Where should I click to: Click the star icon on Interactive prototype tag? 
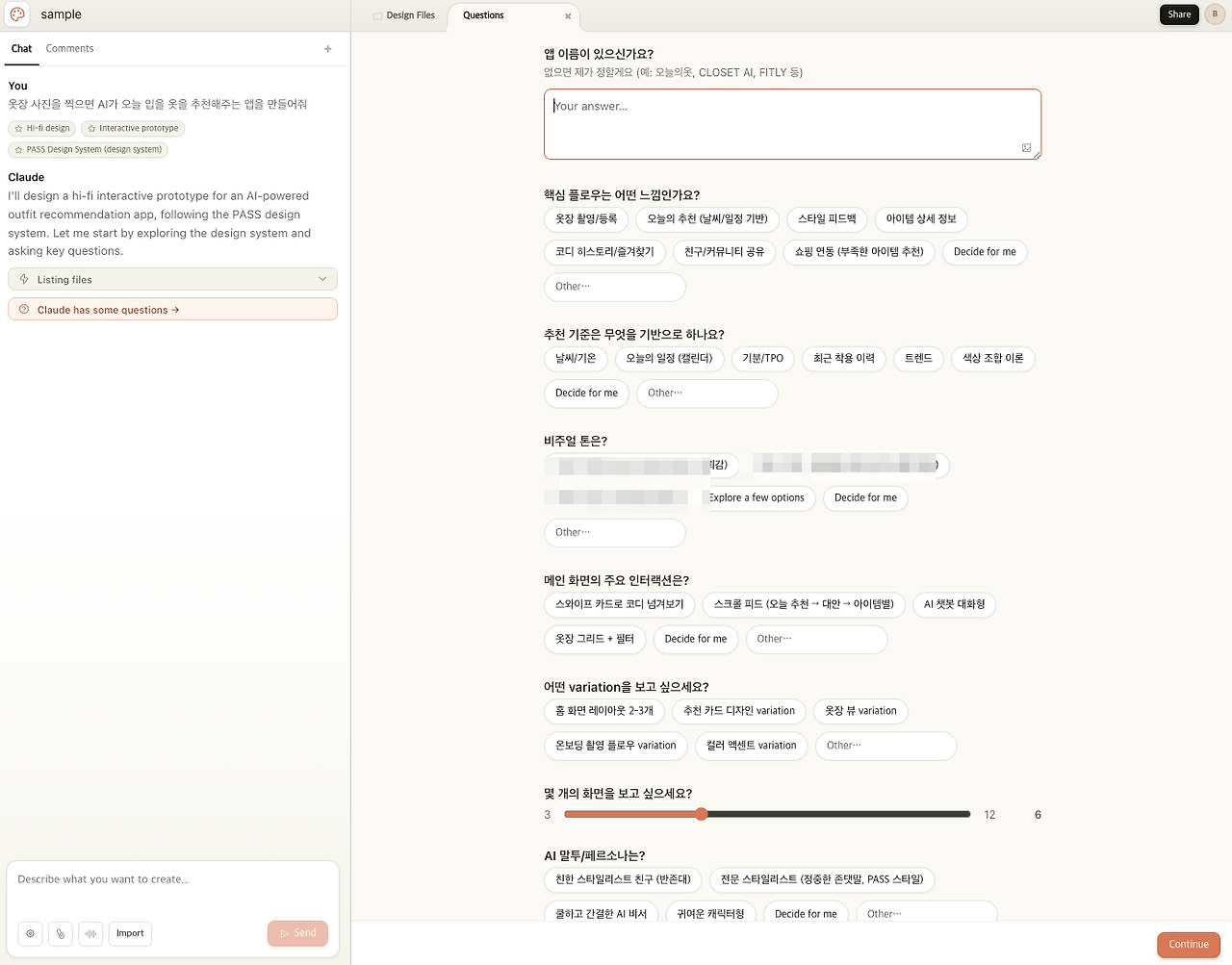point(91,129)
